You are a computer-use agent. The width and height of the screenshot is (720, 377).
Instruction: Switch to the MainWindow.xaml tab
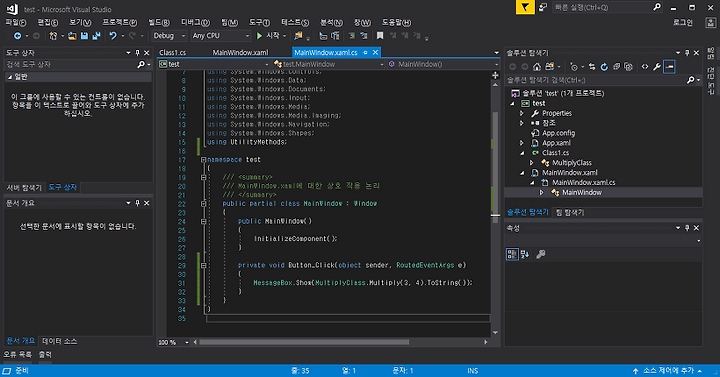coord(240,53)
